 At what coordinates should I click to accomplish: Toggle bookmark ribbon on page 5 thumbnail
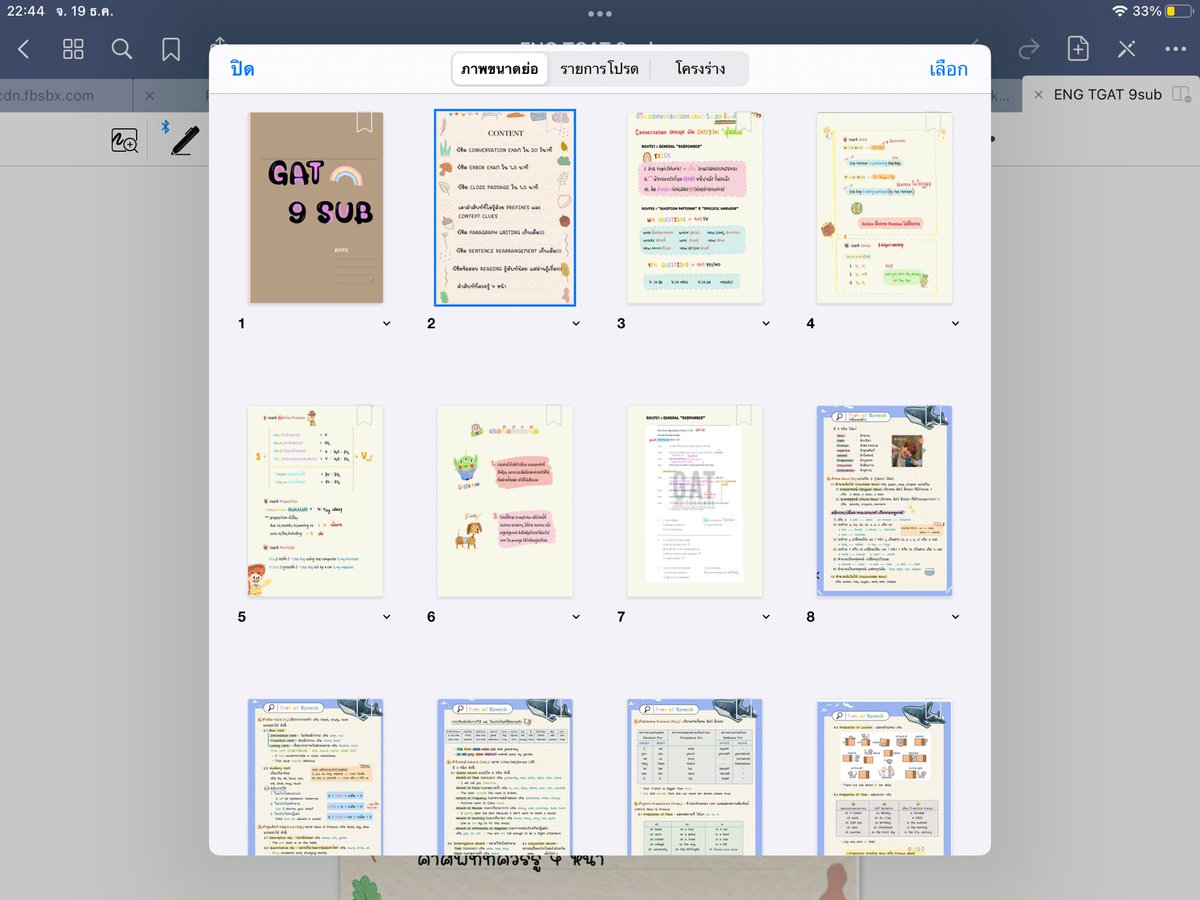pos(365,414)
